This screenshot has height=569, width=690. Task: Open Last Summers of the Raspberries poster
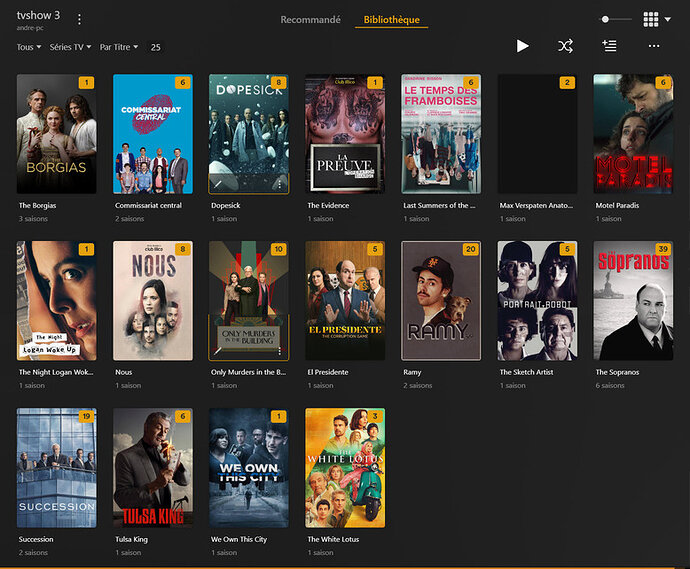[x=441, y=134]
